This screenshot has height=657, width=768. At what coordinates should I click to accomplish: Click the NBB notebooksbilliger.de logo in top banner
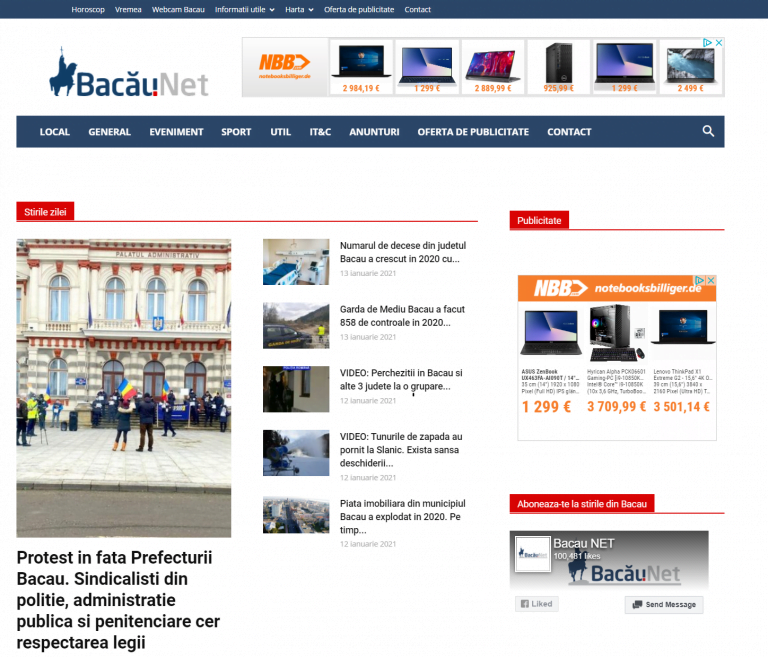pyautogui.click(x=285, y=67)
